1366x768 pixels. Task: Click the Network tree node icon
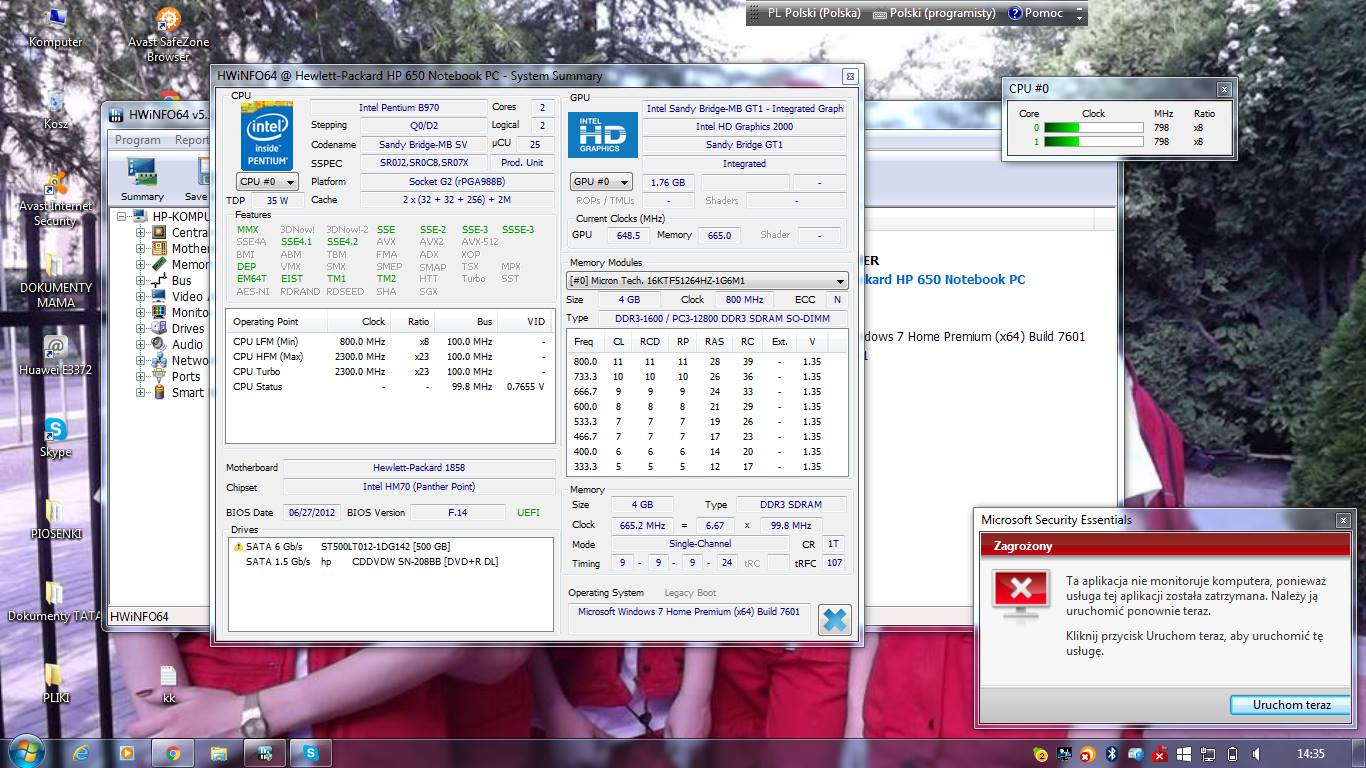click(x=159, y=360)
